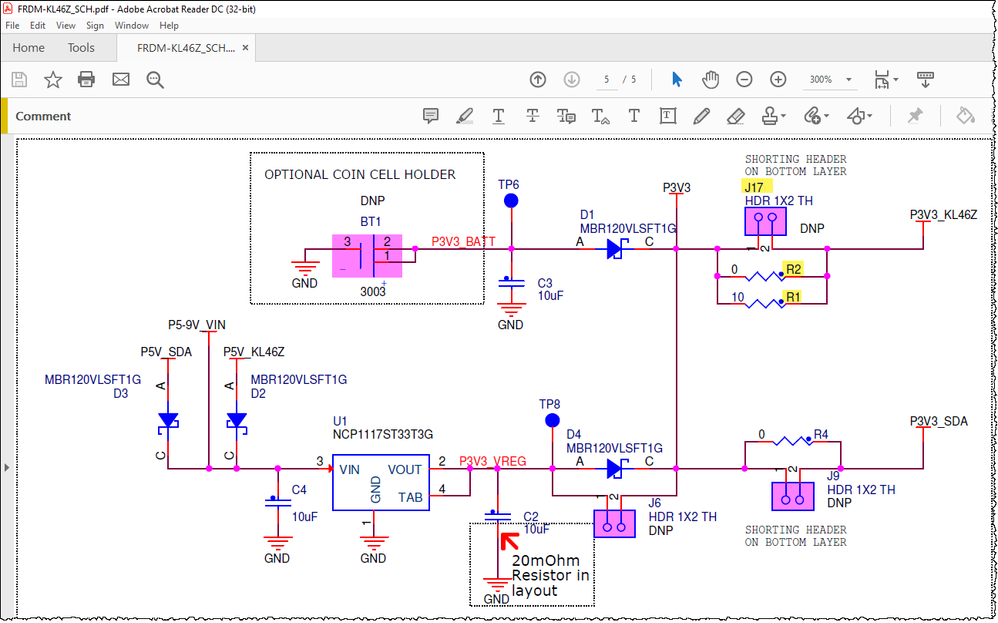Open the Window menu
The height and width of the screenshot is (623, 998).
tap(131, 25)
